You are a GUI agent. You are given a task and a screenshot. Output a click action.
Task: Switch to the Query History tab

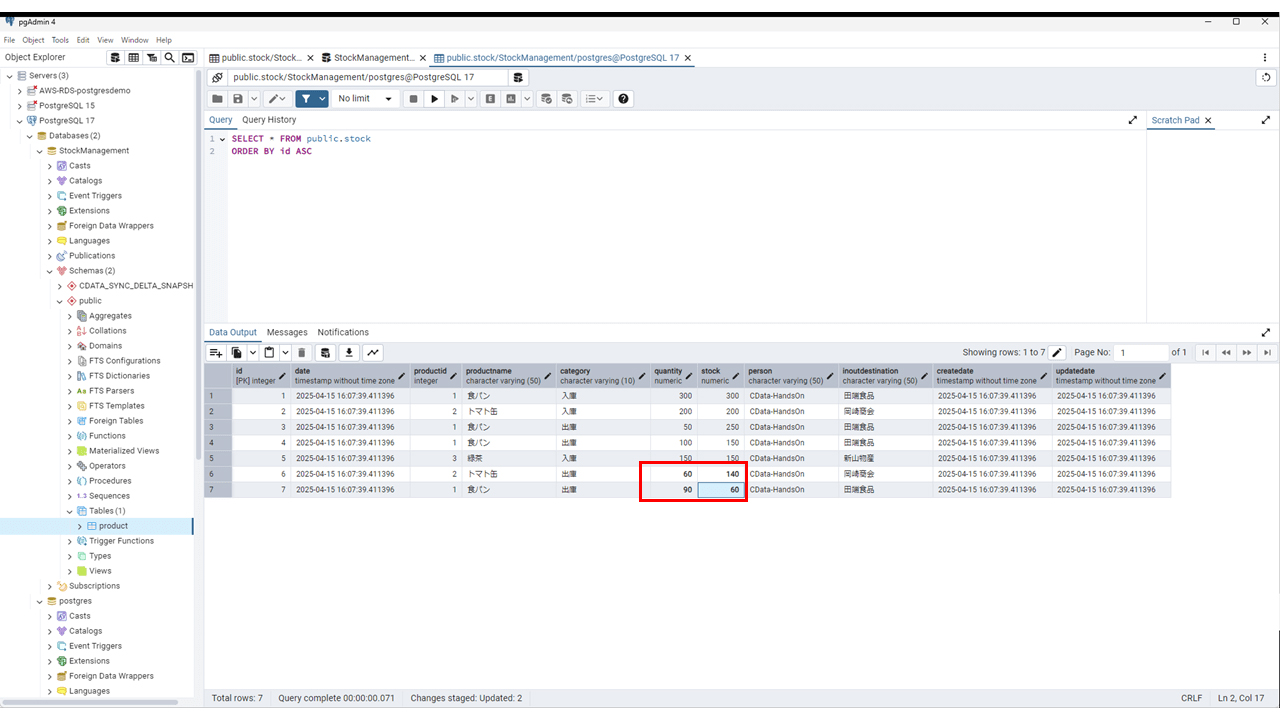click(x=269, y=120)
